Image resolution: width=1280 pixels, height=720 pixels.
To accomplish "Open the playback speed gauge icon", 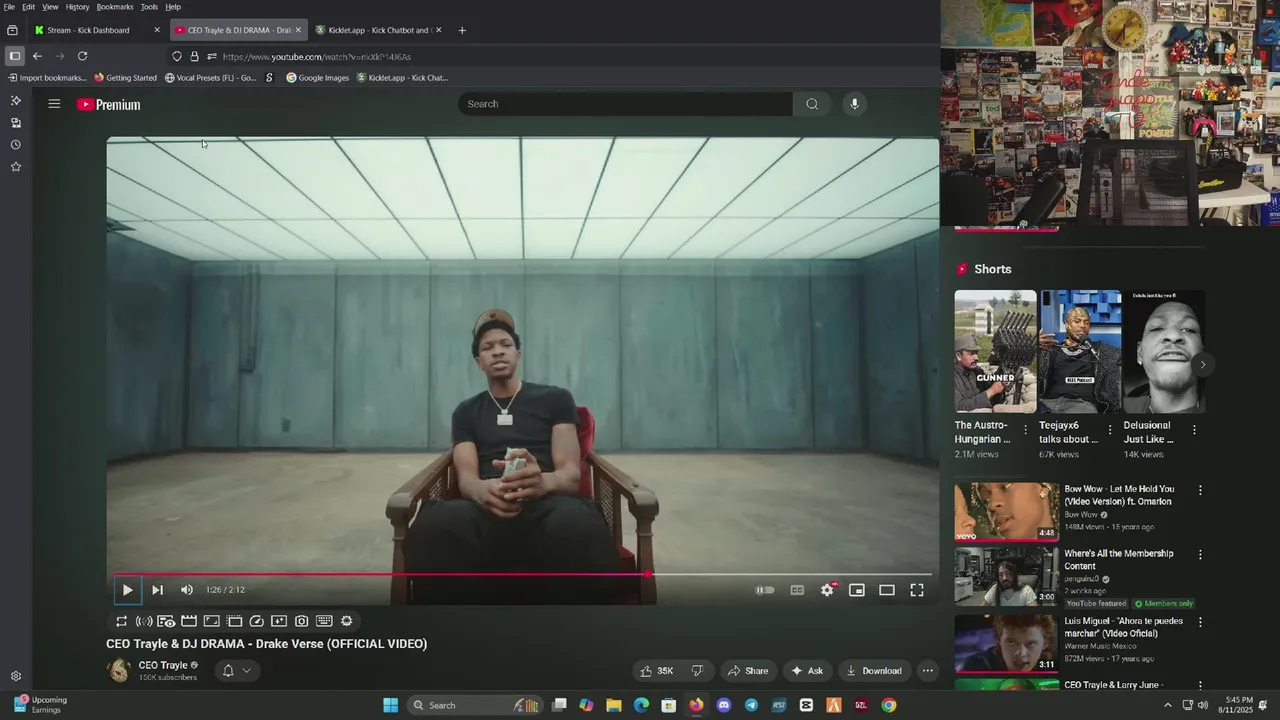I will click(x=256, y=621).
